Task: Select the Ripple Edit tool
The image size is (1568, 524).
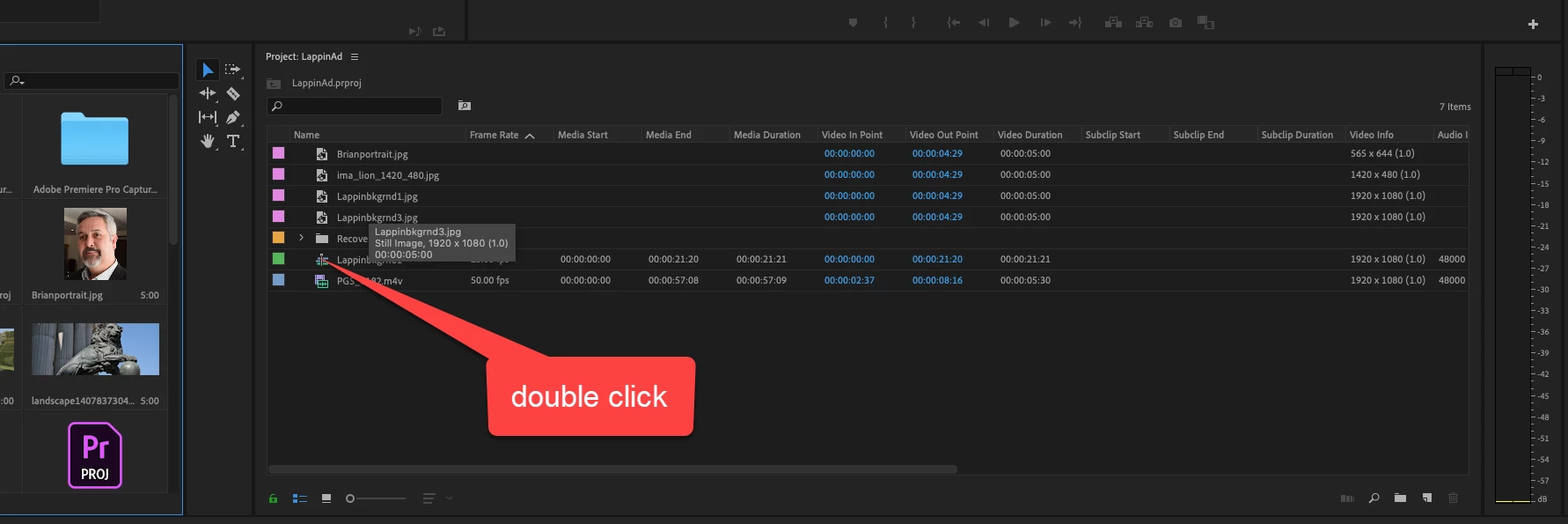Action: (x=208, y=93)
